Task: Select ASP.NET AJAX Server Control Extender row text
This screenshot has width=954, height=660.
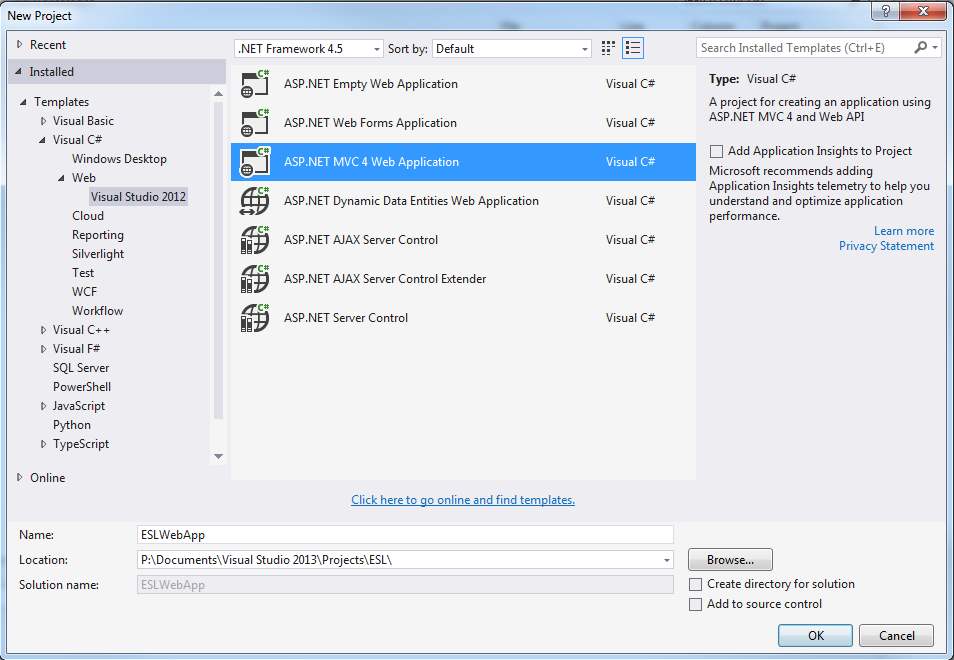Action: click(385, 279)
